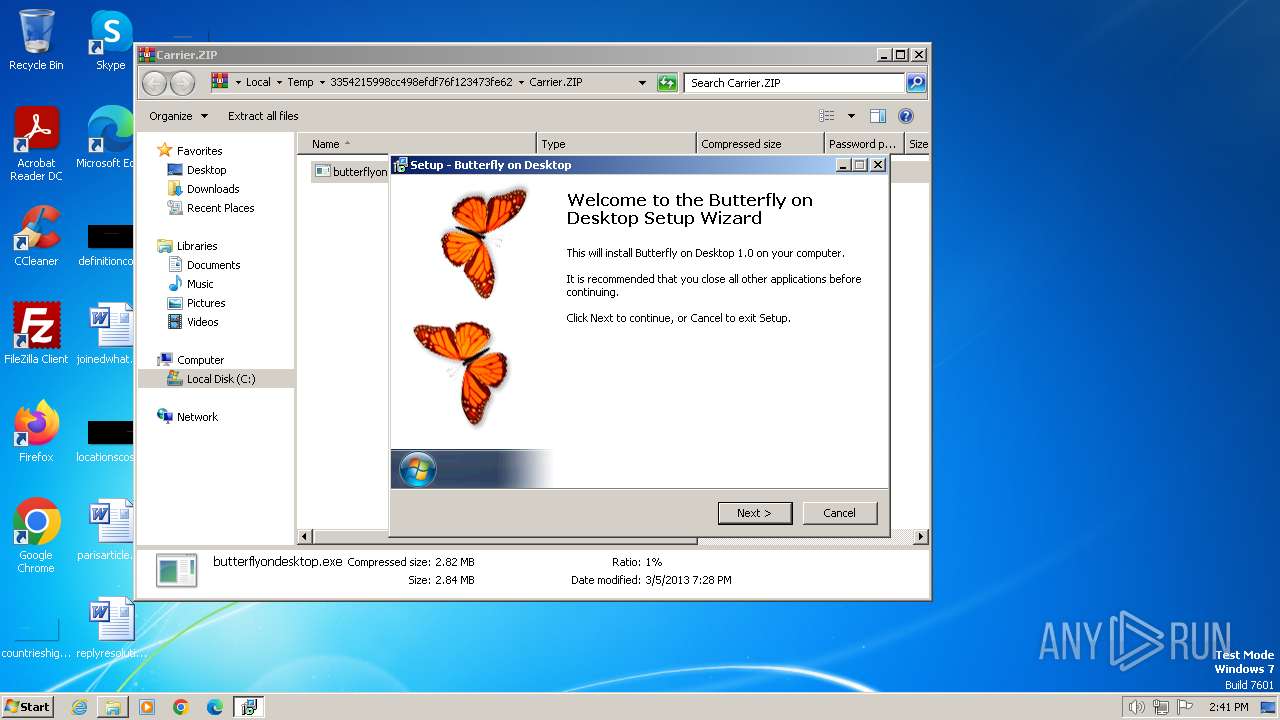Click Next in the setup wizard

point(755,513)
